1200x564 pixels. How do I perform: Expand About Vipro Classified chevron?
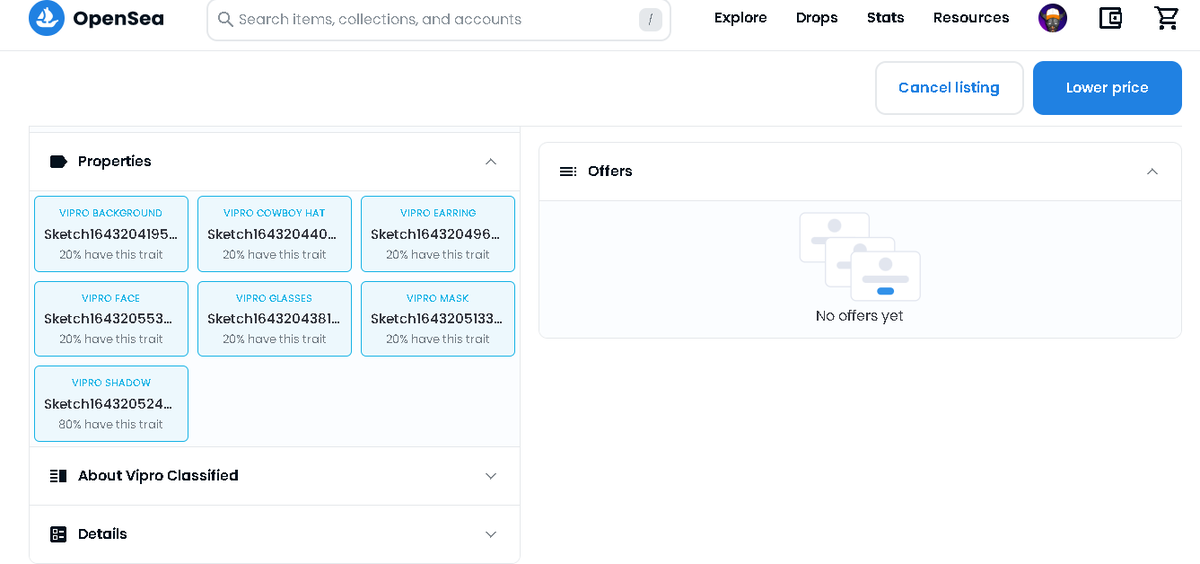click(x=490, y=476)
